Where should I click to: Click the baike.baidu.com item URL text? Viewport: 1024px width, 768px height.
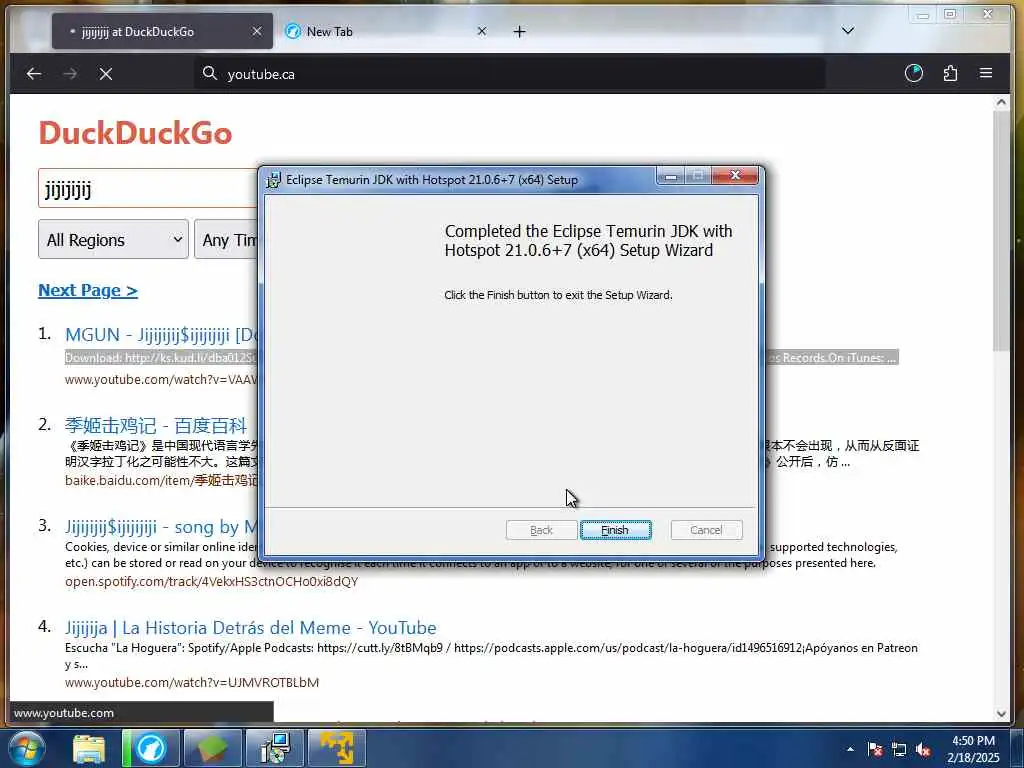[162, 481]
